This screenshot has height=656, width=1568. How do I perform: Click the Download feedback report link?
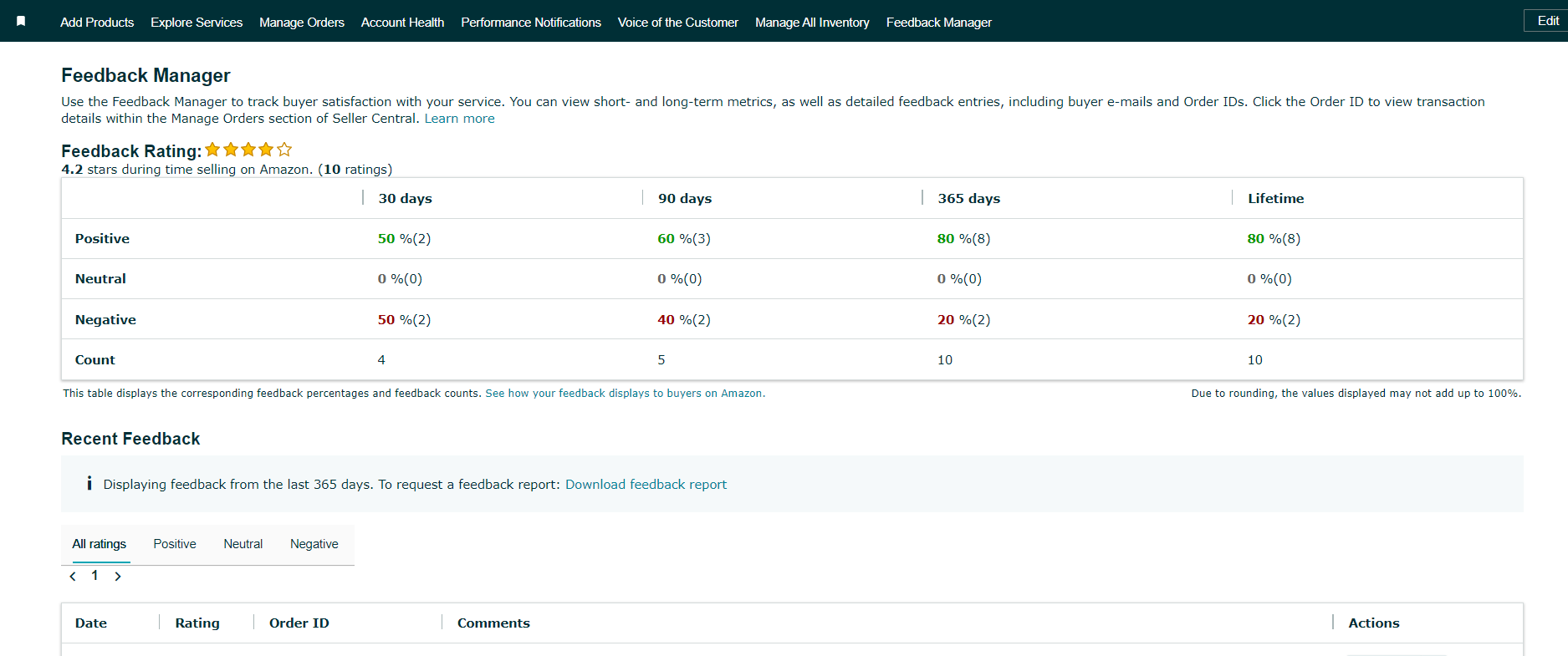click(x=646, y=485)
